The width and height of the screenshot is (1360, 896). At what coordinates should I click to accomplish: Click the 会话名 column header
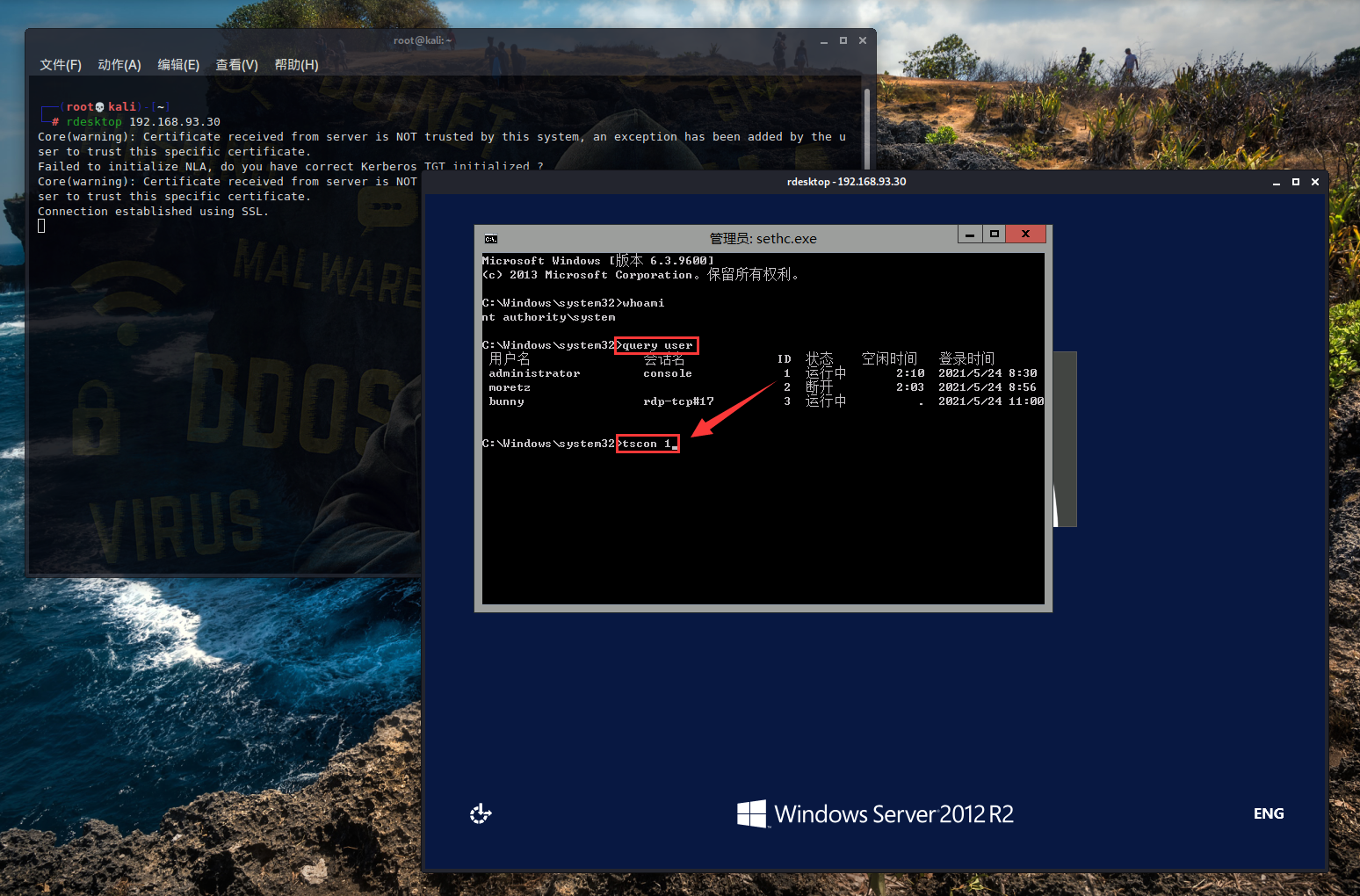[x=664, y=359]
